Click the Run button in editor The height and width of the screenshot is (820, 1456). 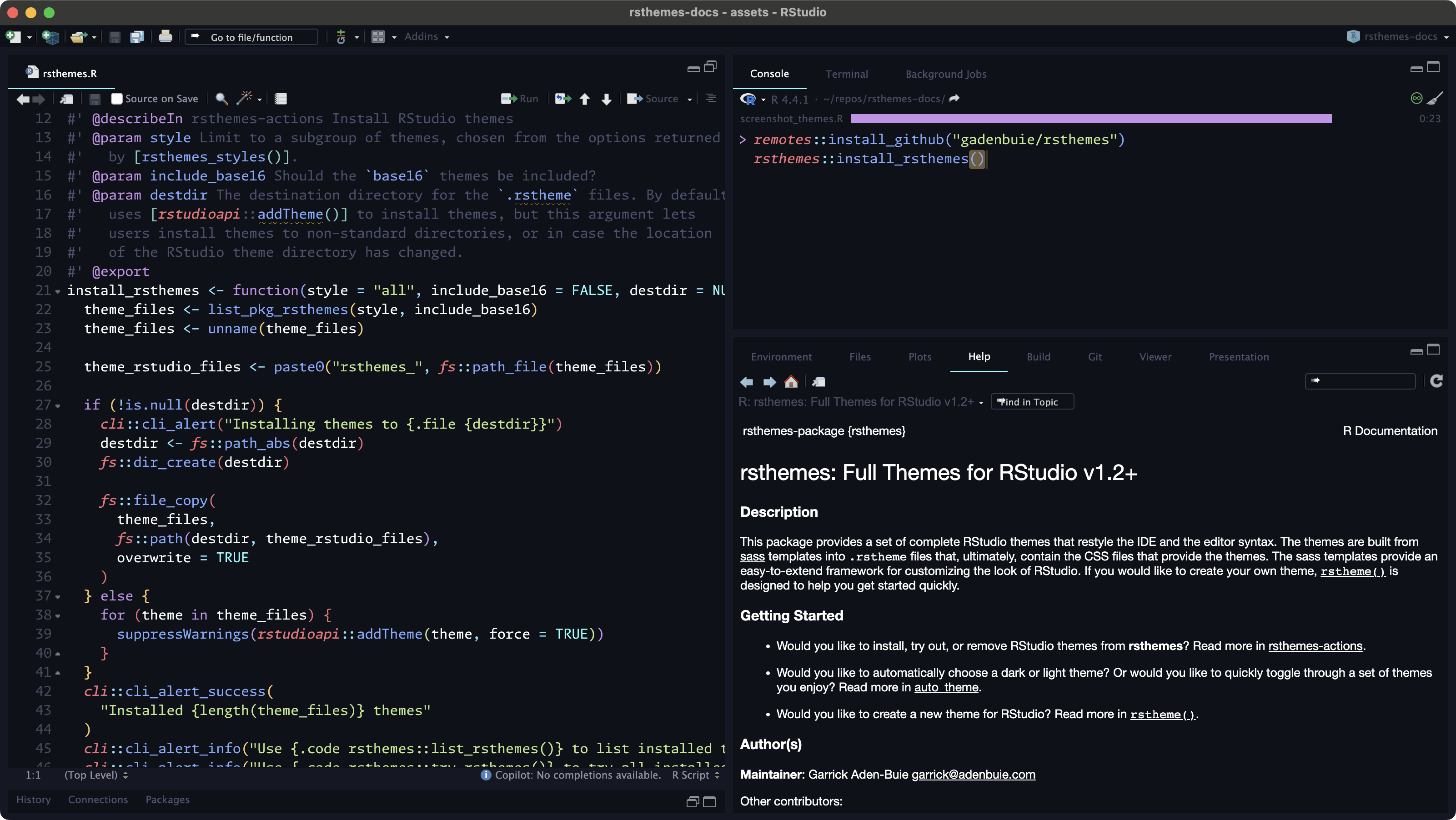click(520, 99)
